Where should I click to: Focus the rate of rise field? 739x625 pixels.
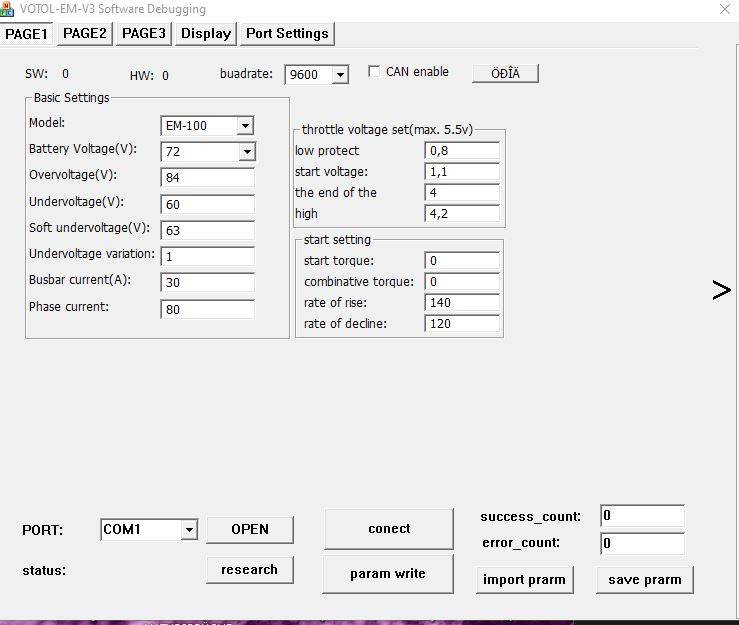tap(462, 303)
